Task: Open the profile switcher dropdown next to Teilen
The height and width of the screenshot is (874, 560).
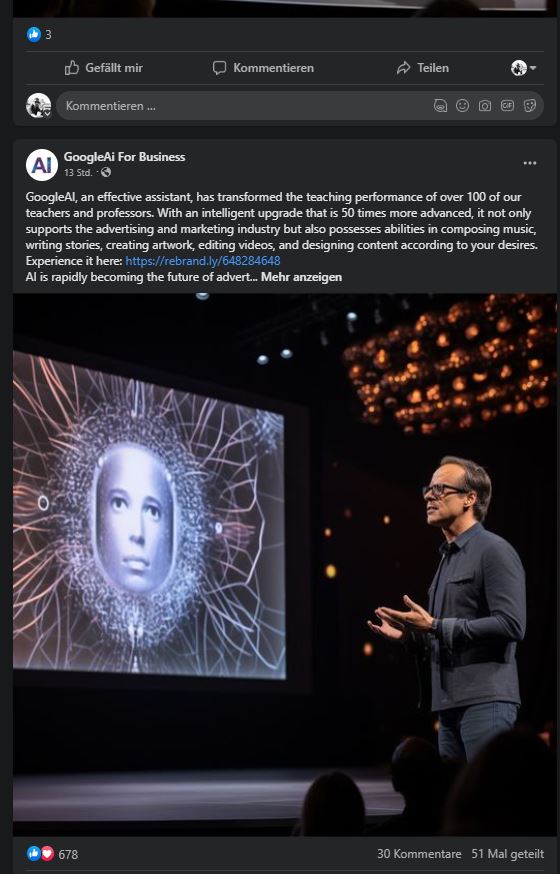Action: pyautogui.click(x=523, y=68)
